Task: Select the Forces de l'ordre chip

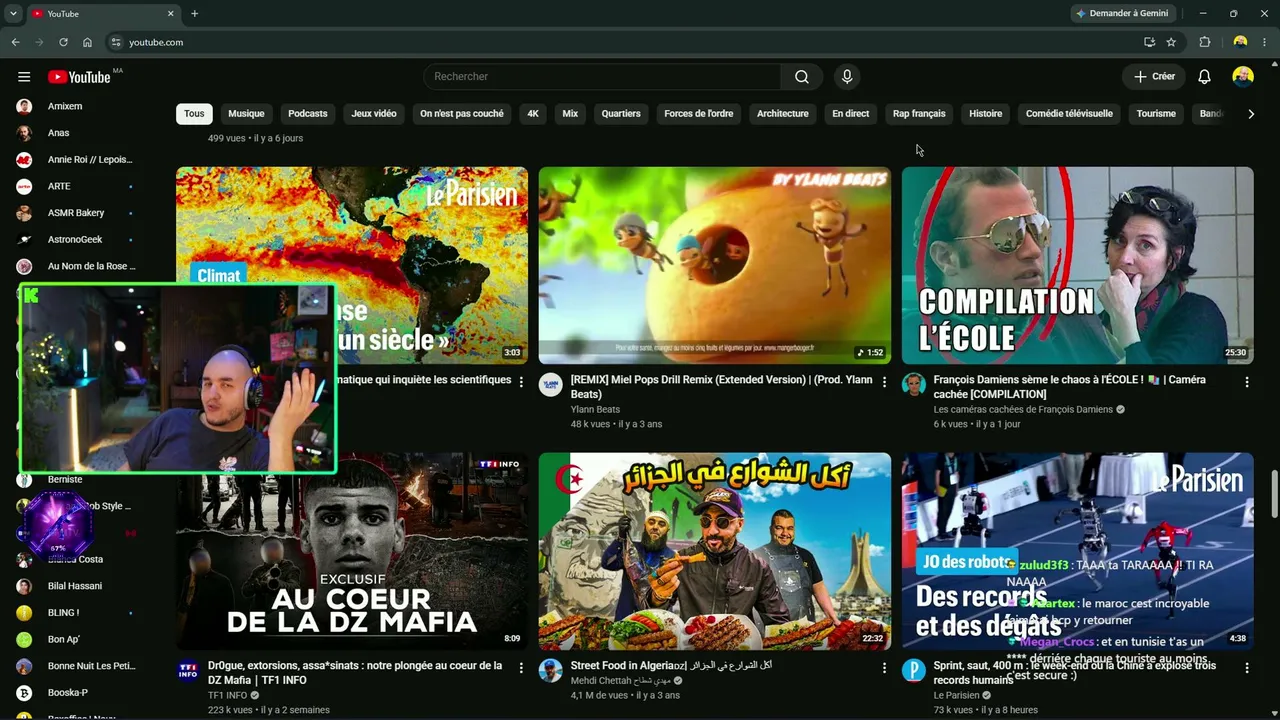Action: [x=699, y=114]
